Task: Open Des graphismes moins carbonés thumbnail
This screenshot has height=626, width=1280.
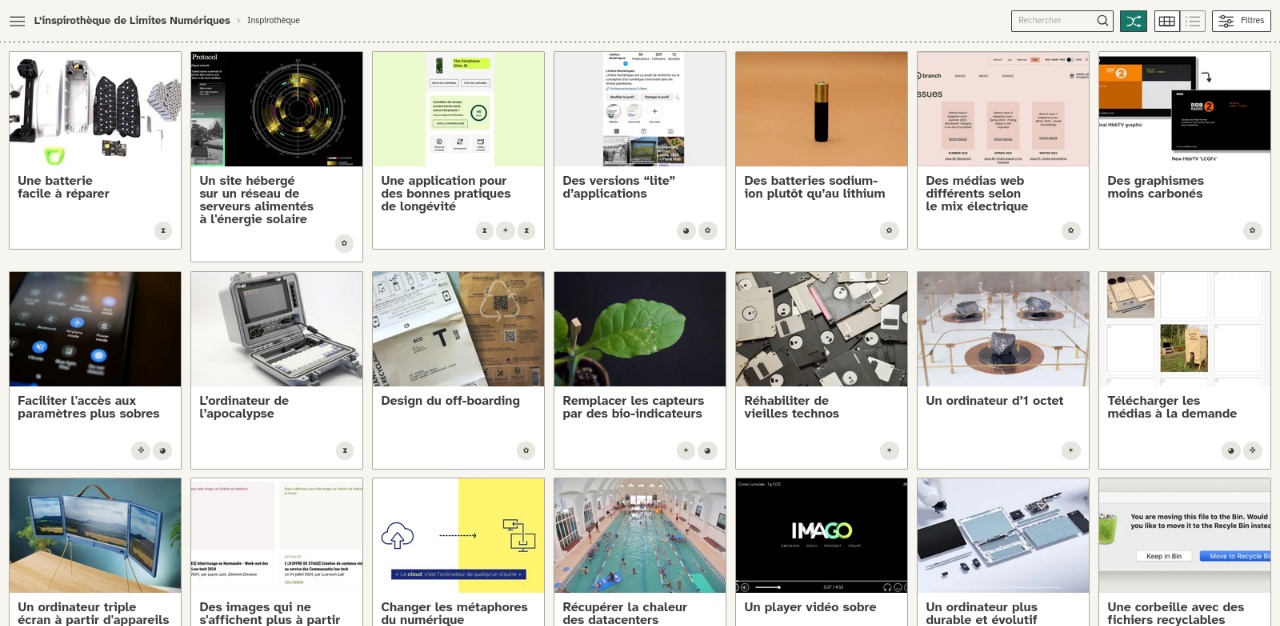Action: click(1184, 109)
